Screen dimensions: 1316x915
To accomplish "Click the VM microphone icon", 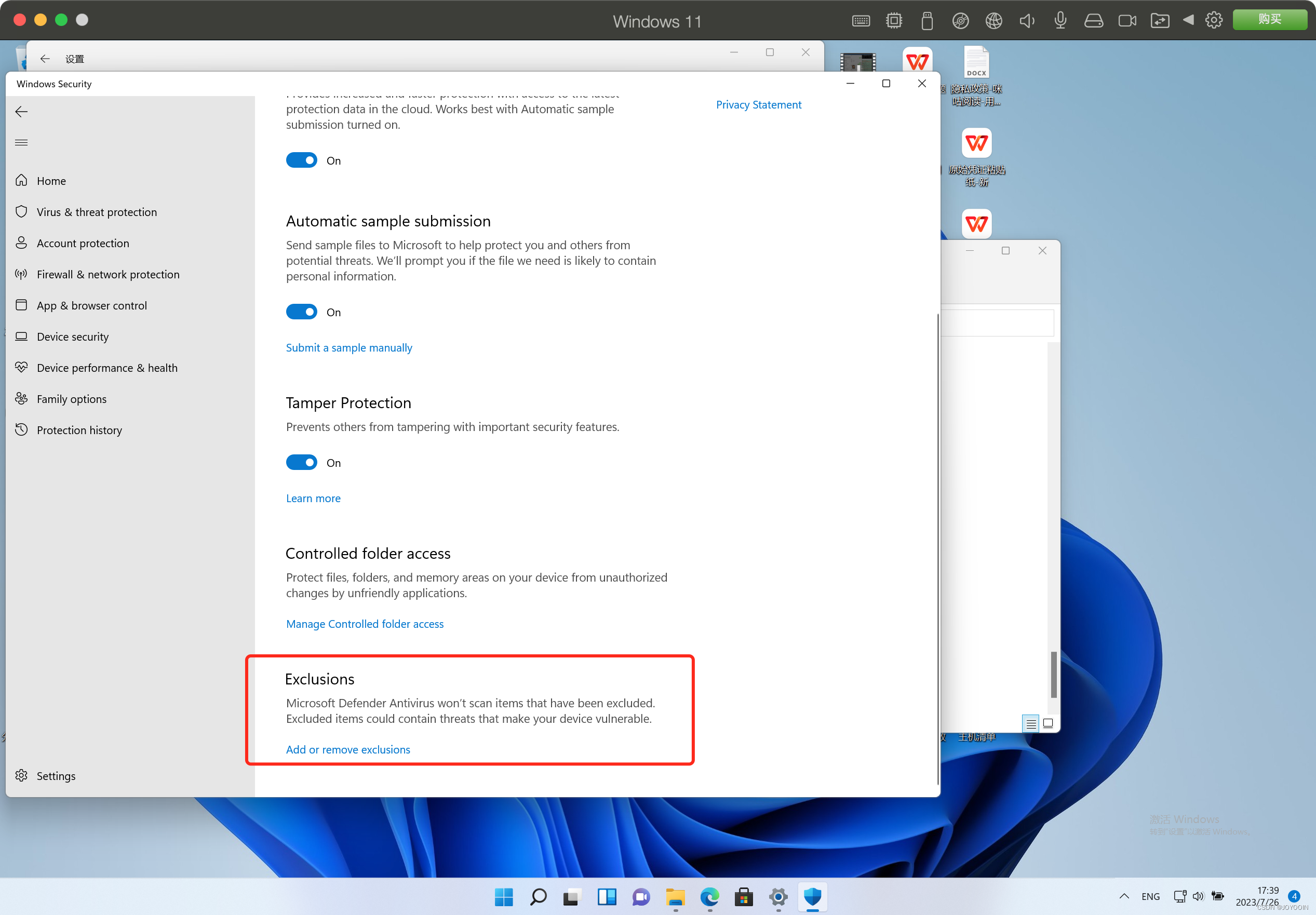I will coord(1060,21).
